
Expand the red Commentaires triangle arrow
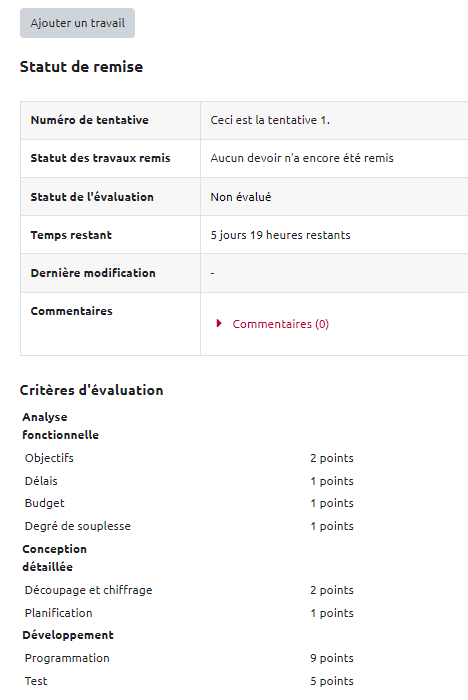click(219, 323)
